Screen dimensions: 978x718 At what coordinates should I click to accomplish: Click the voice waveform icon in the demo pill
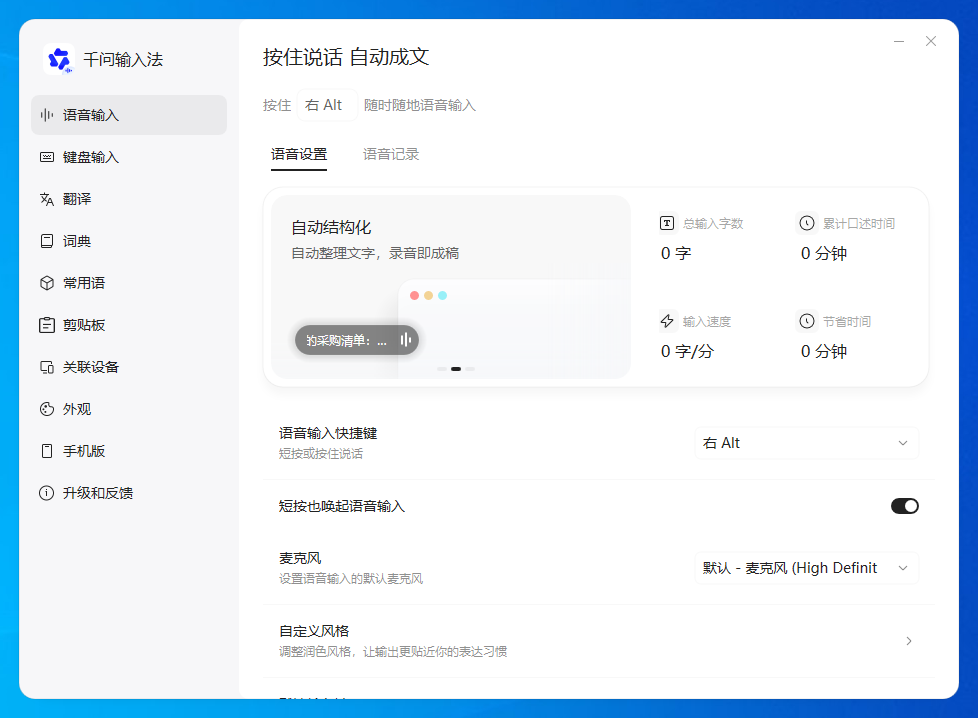(406, 340)
